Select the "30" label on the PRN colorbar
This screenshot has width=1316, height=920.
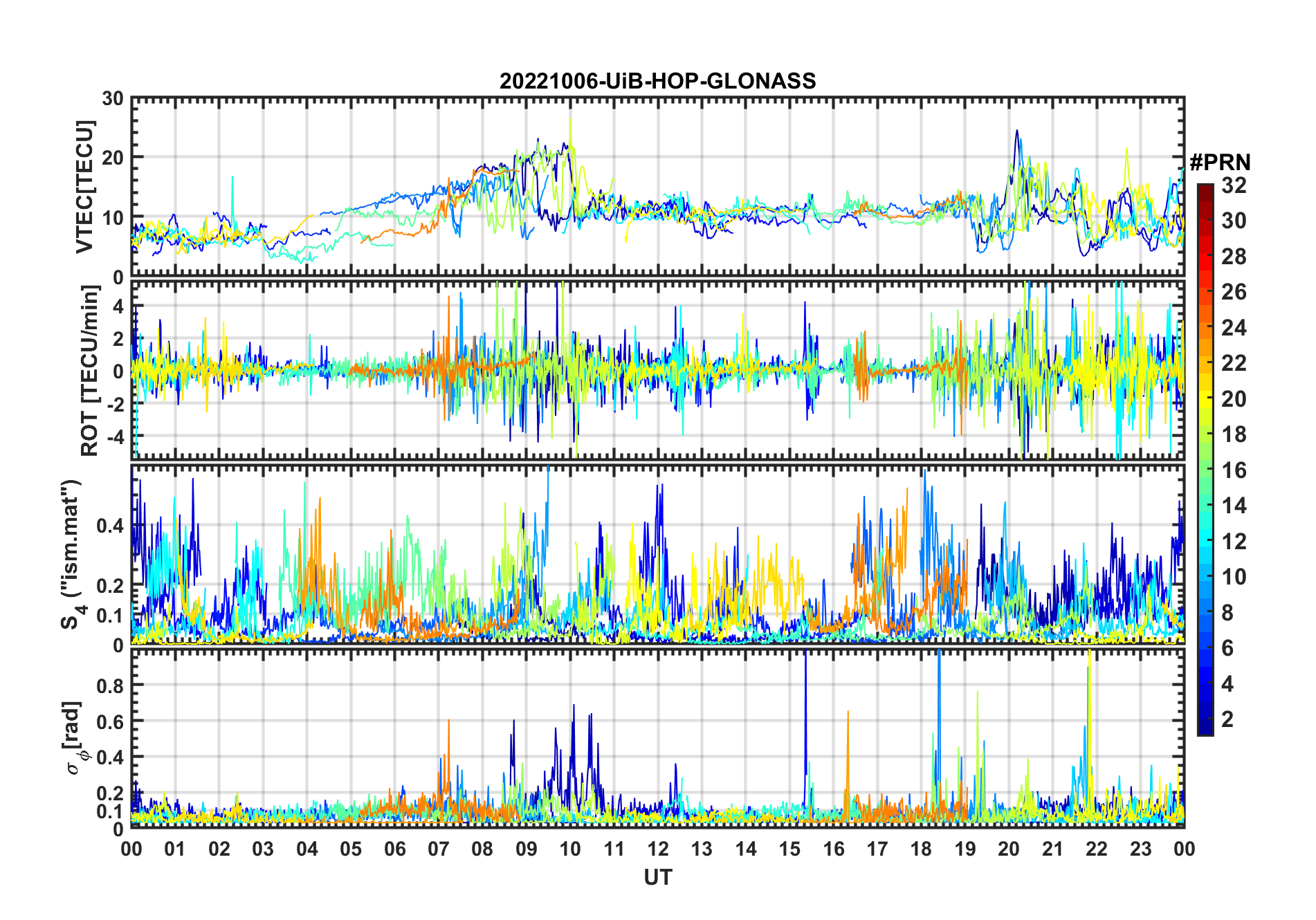point(1234,221)
